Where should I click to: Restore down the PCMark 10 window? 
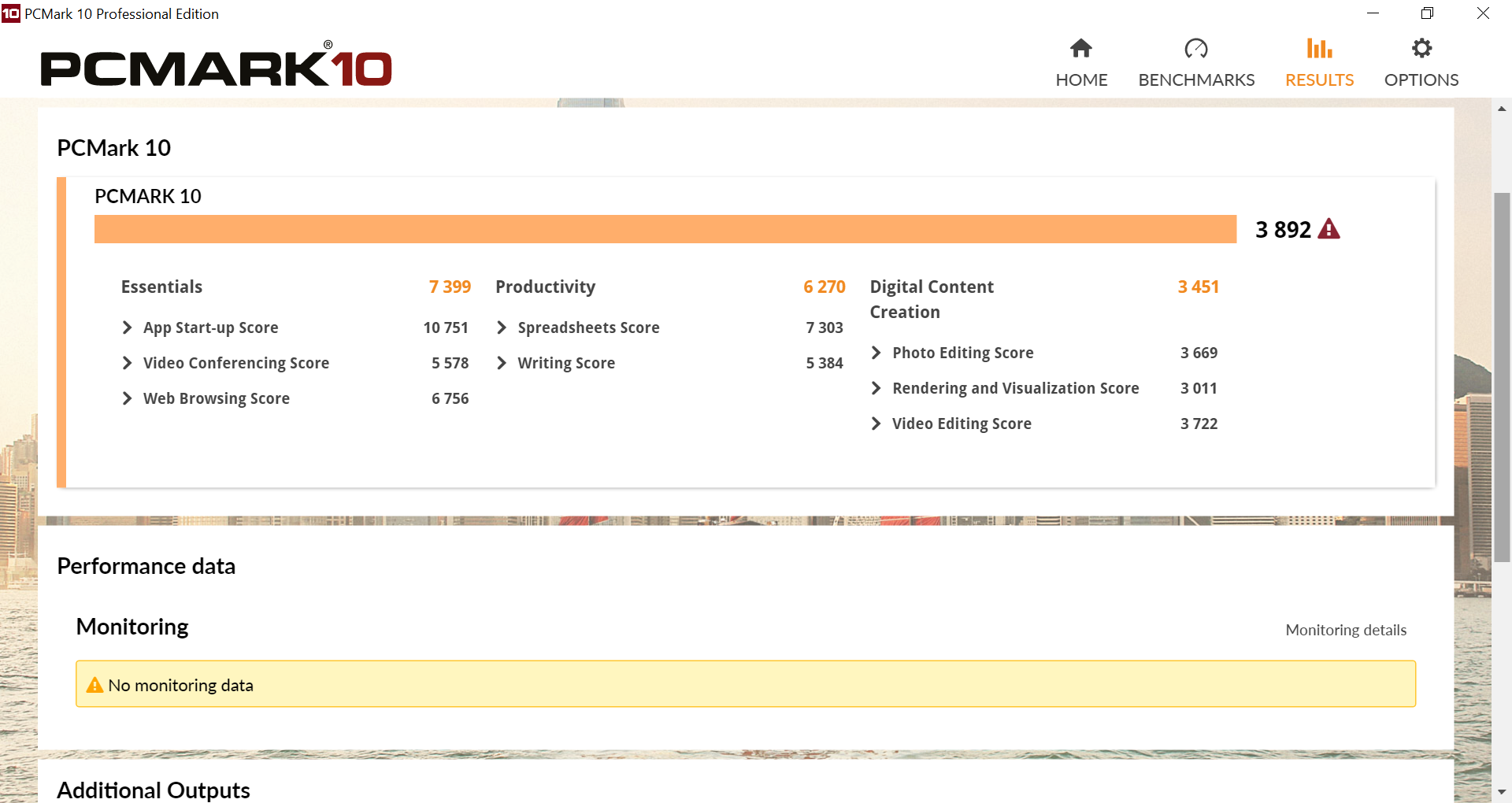[1427, 13]
